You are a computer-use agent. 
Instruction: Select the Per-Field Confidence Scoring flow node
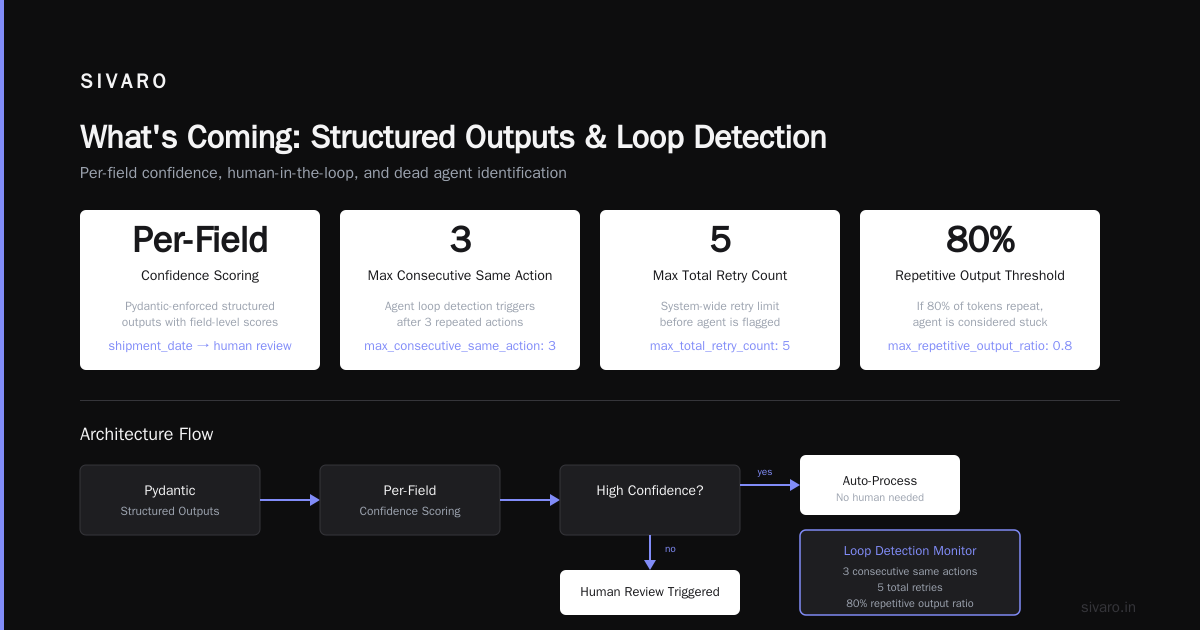tap(410, 500)
